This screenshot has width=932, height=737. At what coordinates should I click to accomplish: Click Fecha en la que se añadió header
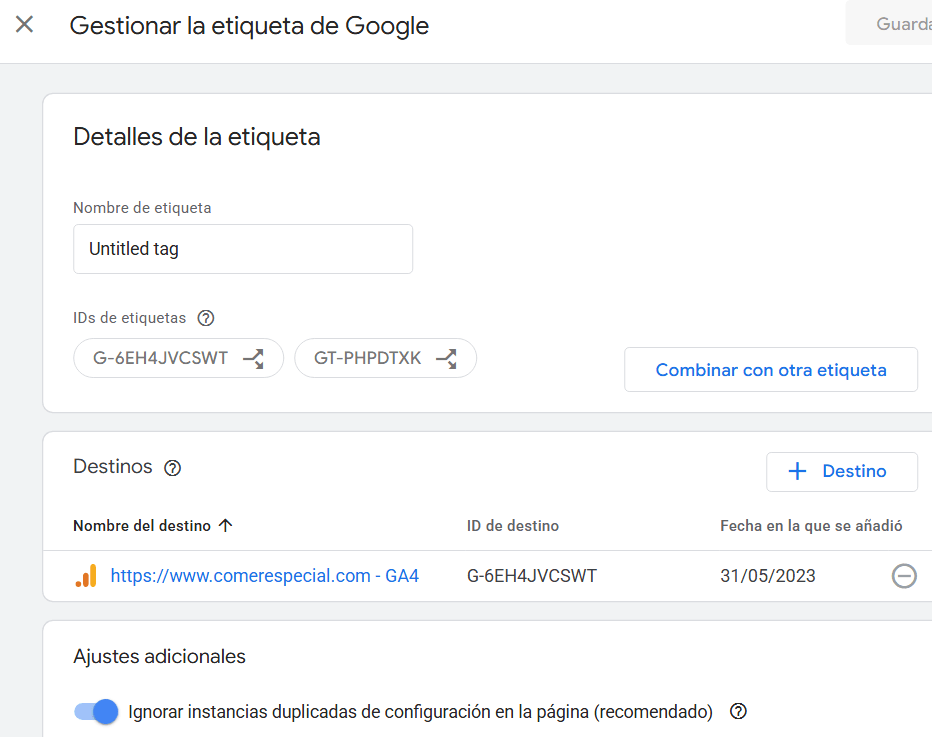(x=811, y=526)
